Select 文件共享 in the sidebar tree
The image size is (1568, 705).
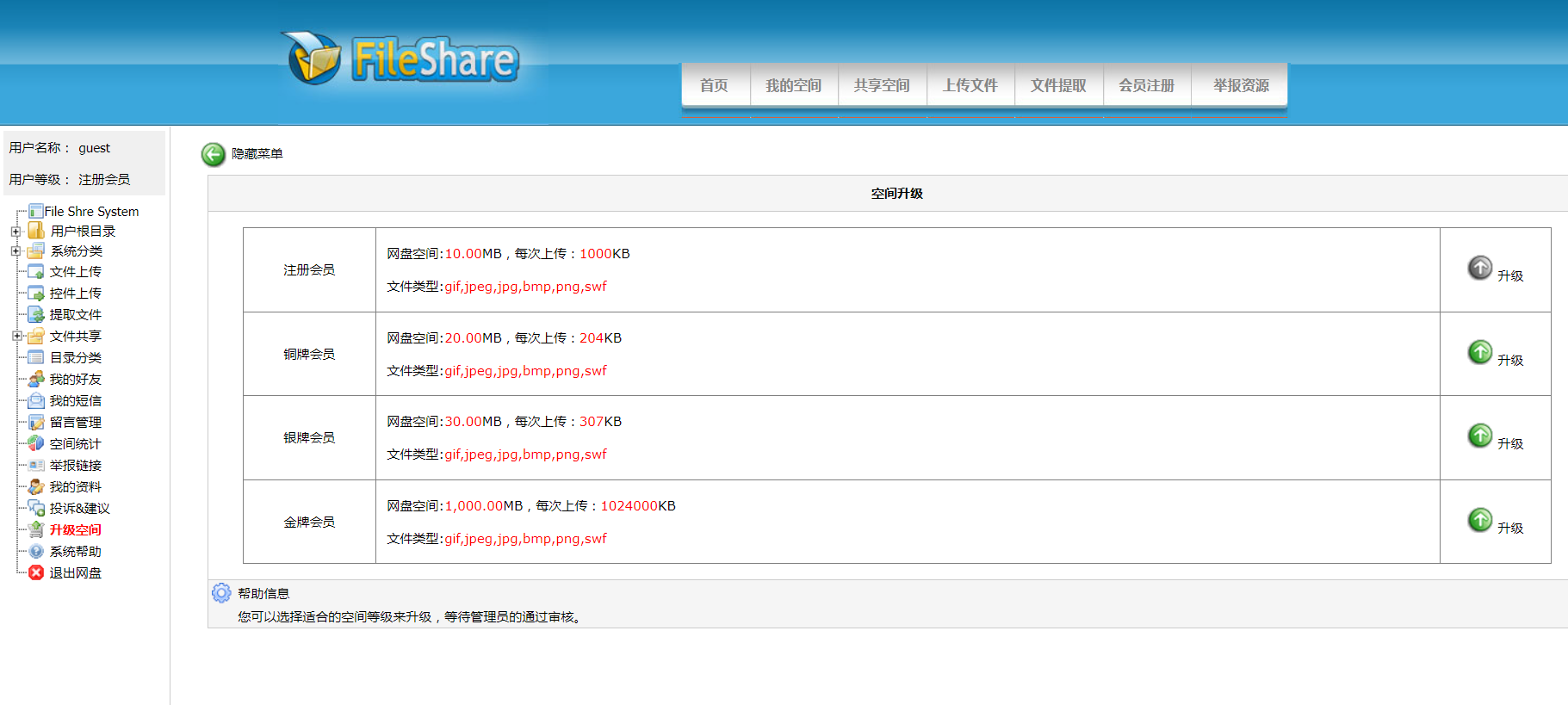coord(76,337)
